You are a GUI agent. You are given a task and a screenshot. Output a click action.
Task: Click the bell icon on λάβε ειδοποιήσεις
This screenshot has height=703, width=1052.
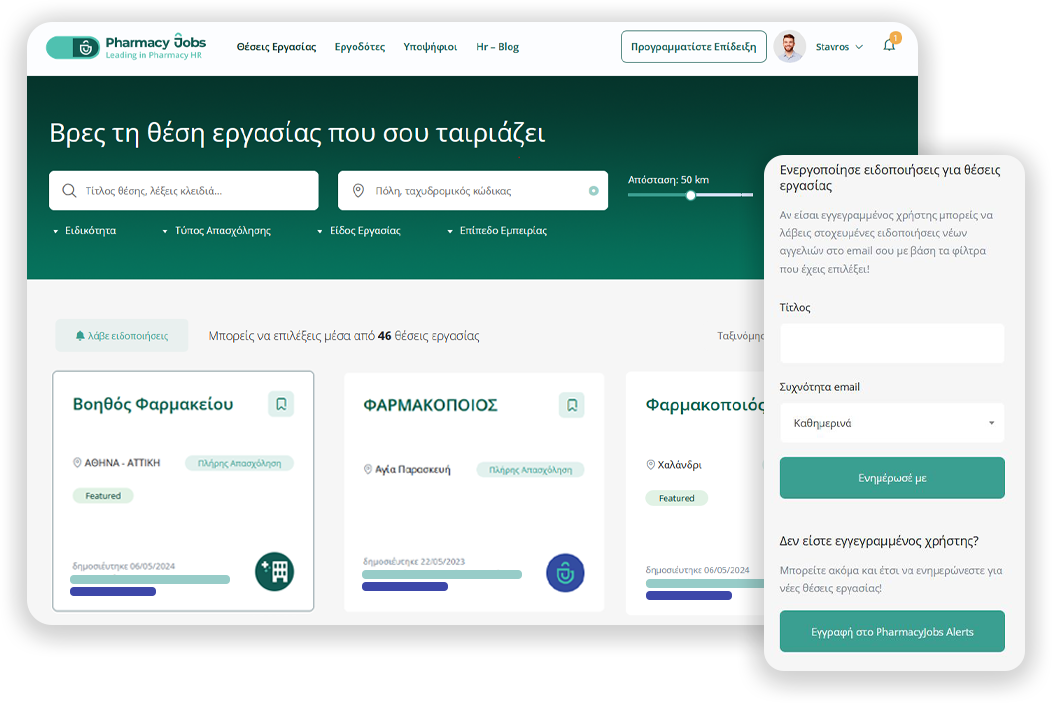click(82, 335)
